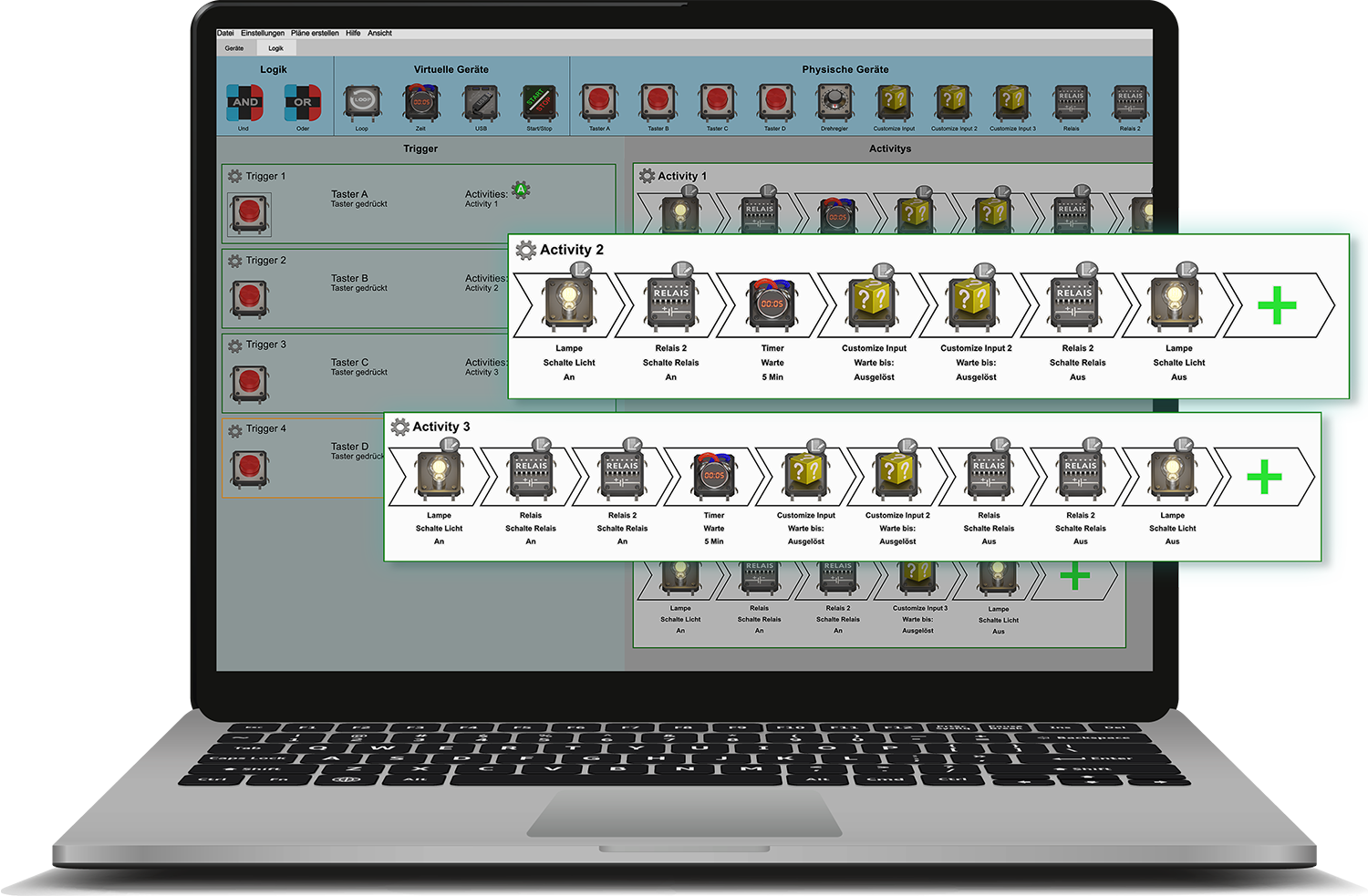
Task: Open Trigger 1 settings gear
Action: click(234, 176)
